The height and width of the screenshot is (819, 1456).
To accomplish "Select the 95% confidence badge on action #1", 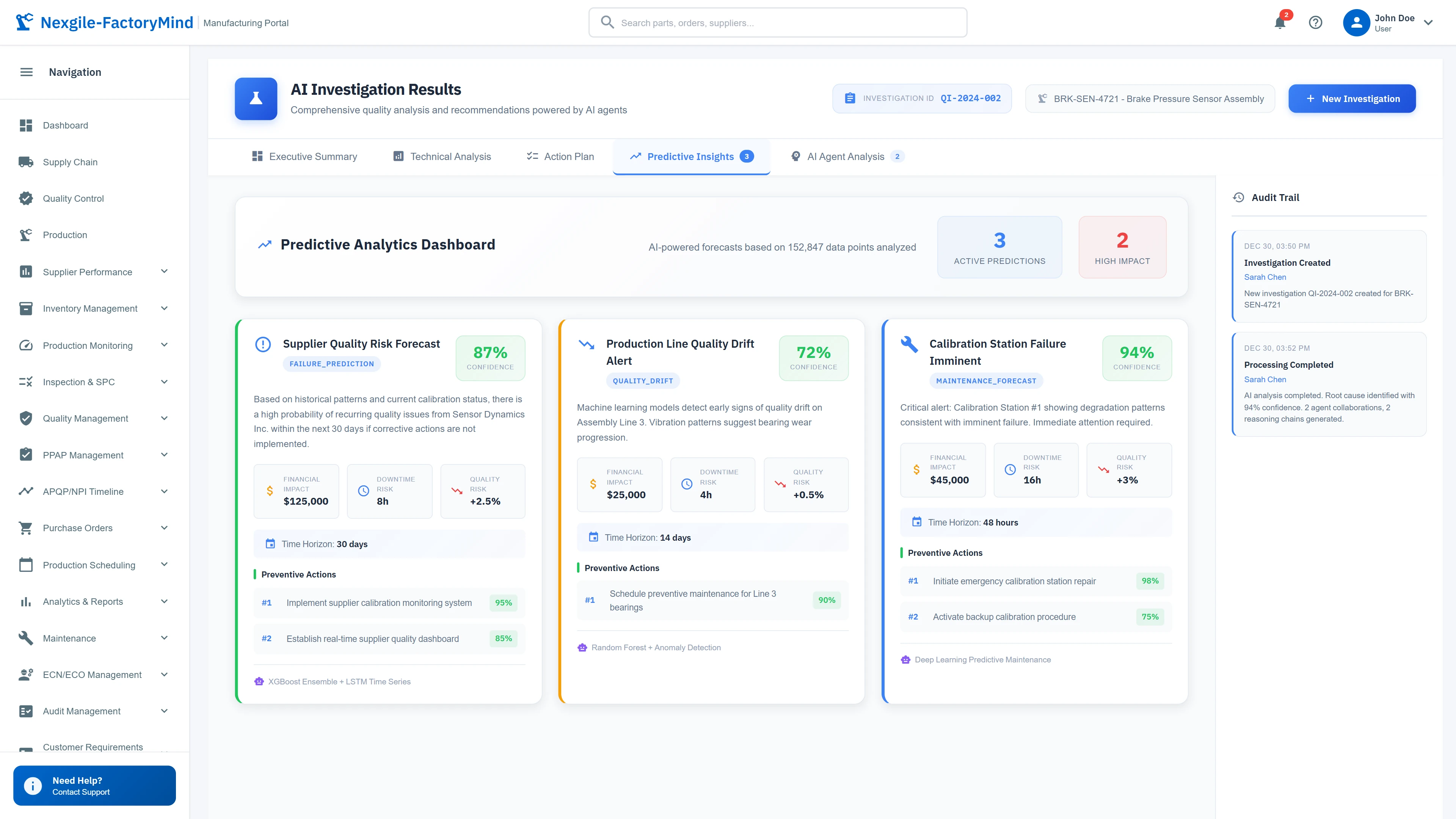I will 502,602.
